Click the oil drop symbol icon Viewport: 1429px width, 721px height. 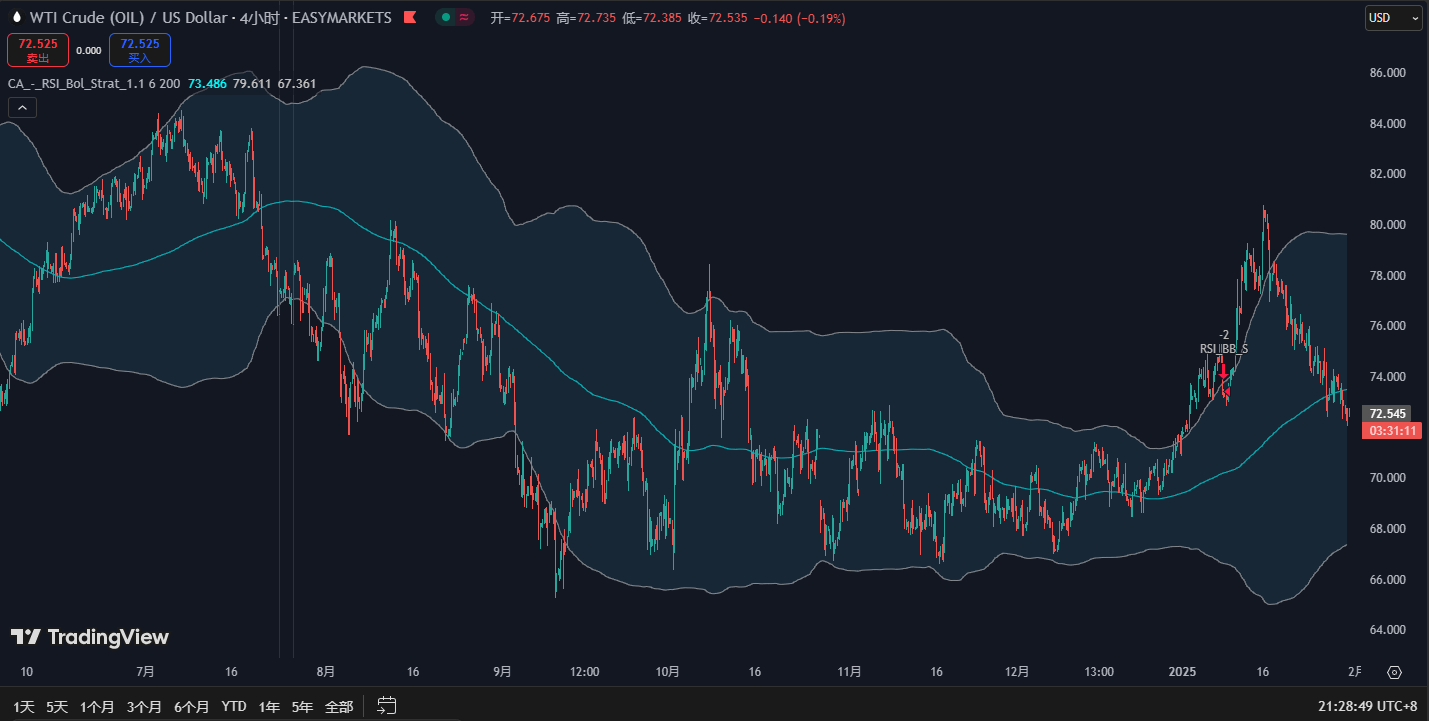[x=15, y=18]
